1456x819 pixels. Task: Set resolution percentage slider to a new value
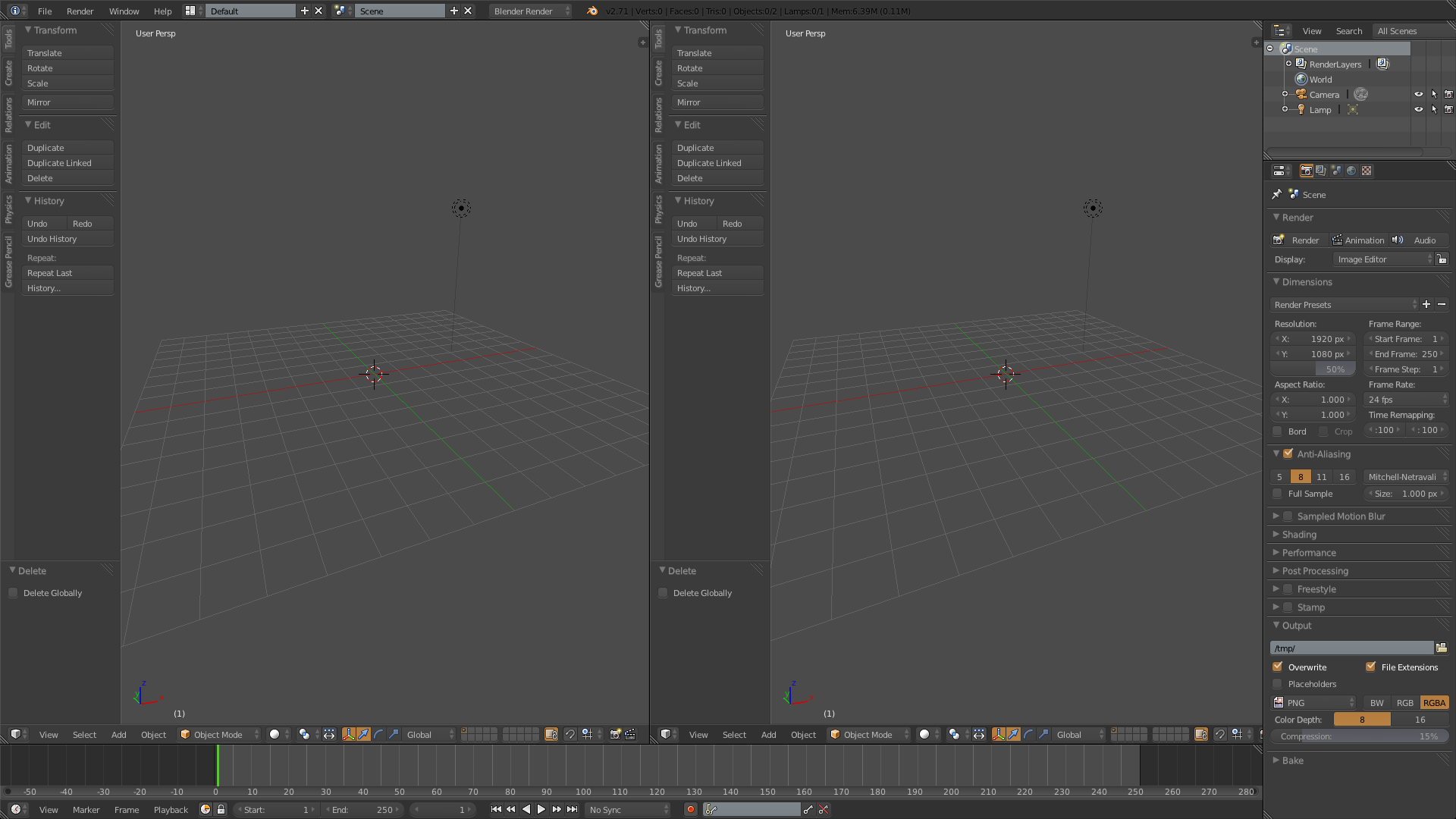tap(1335, 369)
